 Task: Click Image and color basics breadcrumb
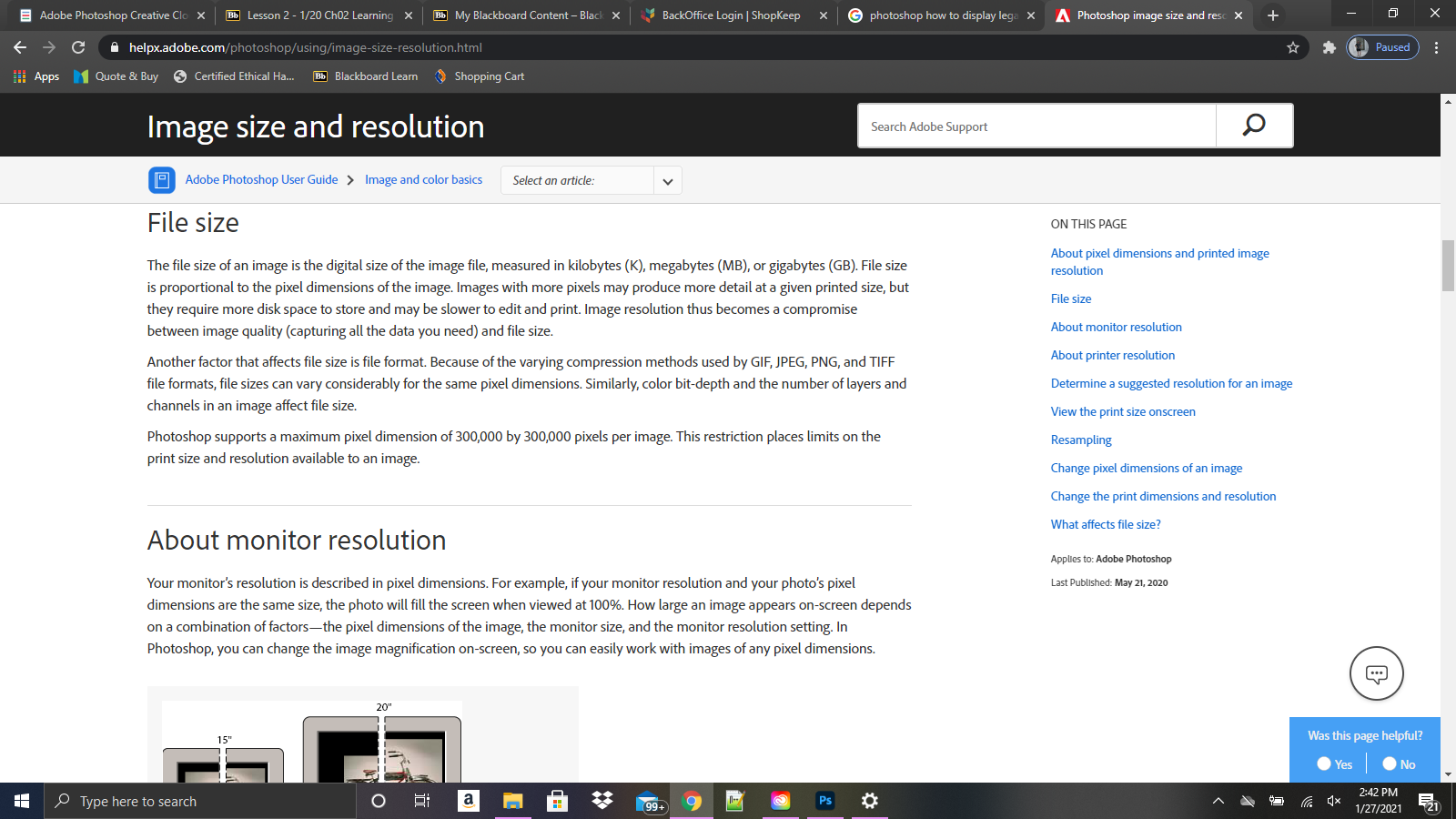pos(424,180)
